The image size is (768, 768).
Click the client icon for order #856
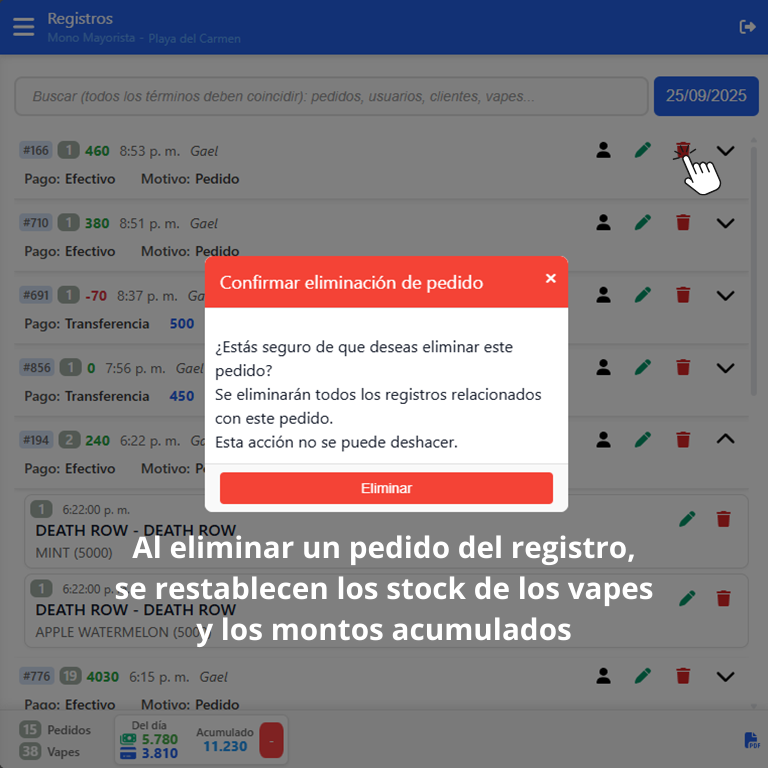coord(603,367)
